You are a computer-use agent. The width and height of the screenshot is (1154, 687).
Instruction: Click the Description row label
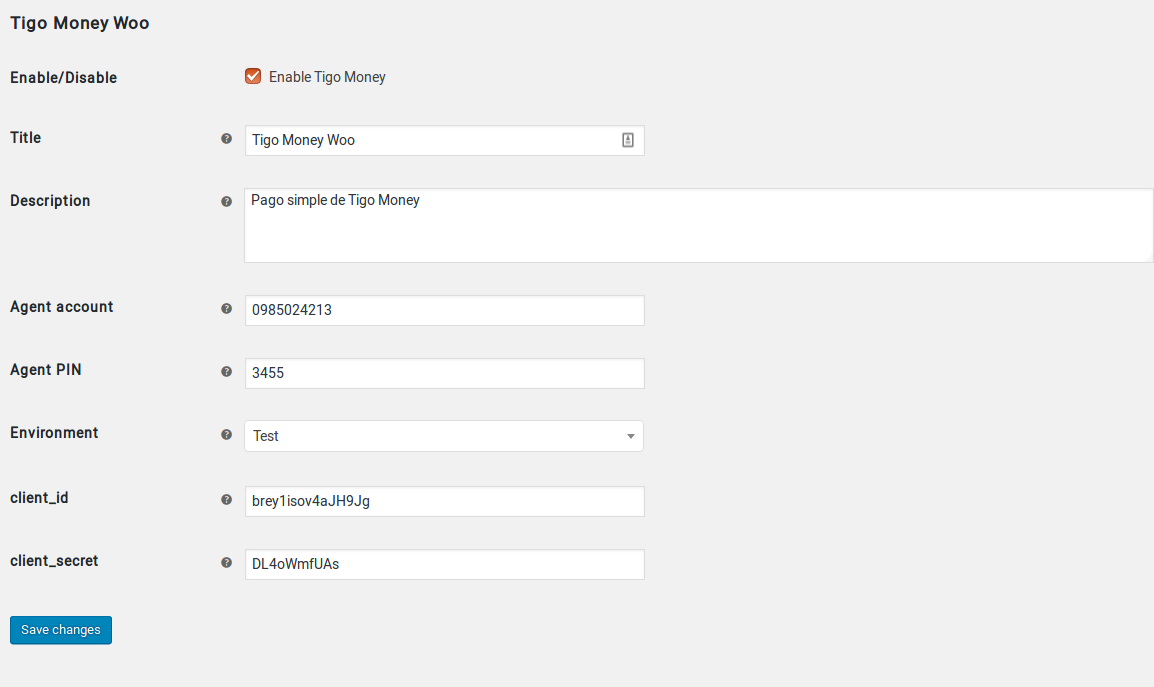coord(50,201)
